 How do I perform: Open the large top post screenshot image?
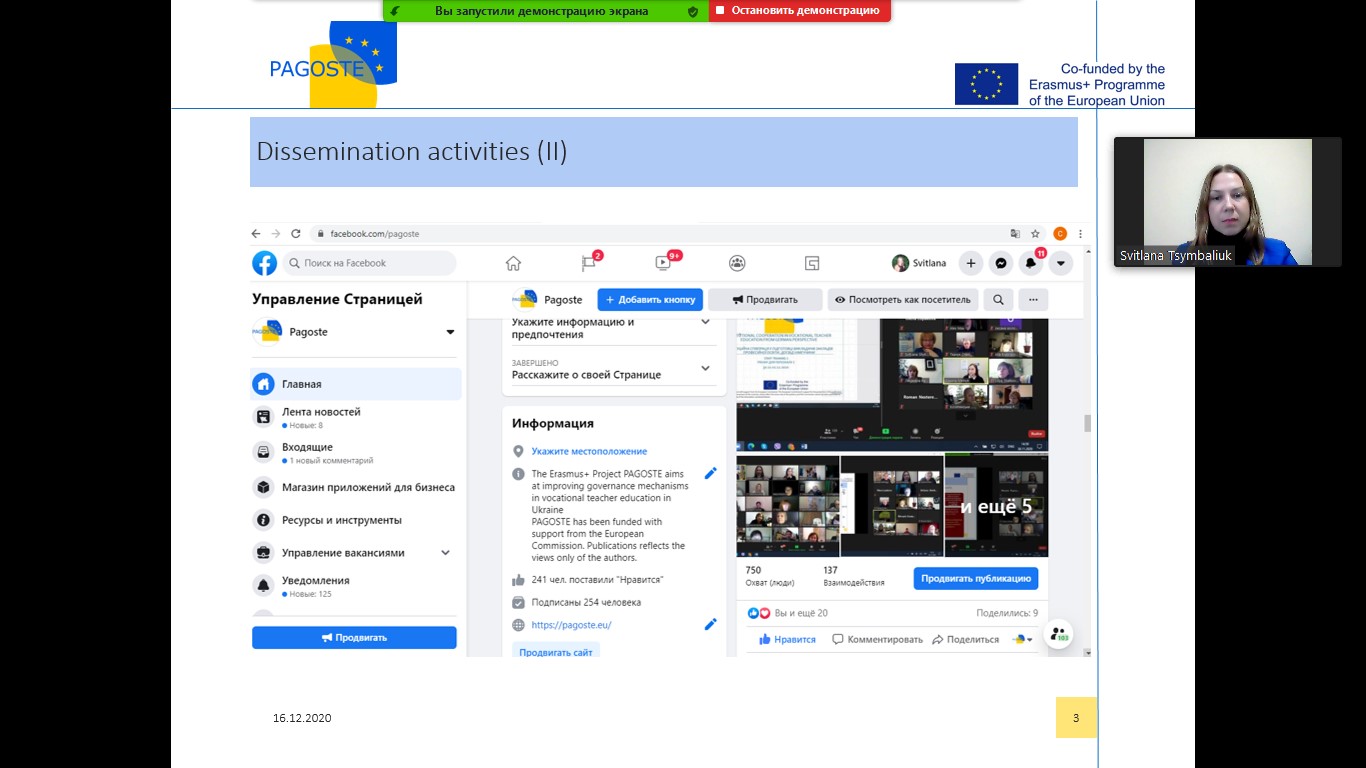[892, 385]
